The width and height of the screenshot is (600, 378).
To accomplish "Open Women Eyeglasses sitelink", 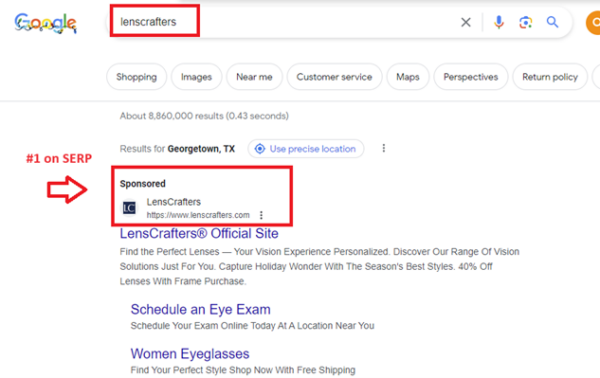I will tap(190, 354).
